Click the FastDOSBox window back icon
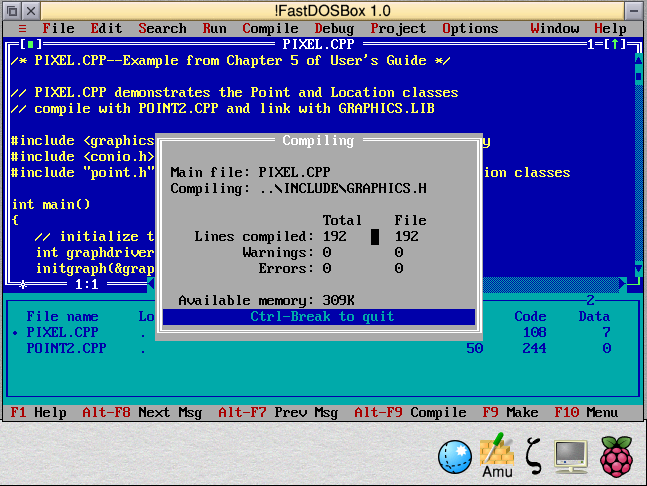 coord(13,11)
